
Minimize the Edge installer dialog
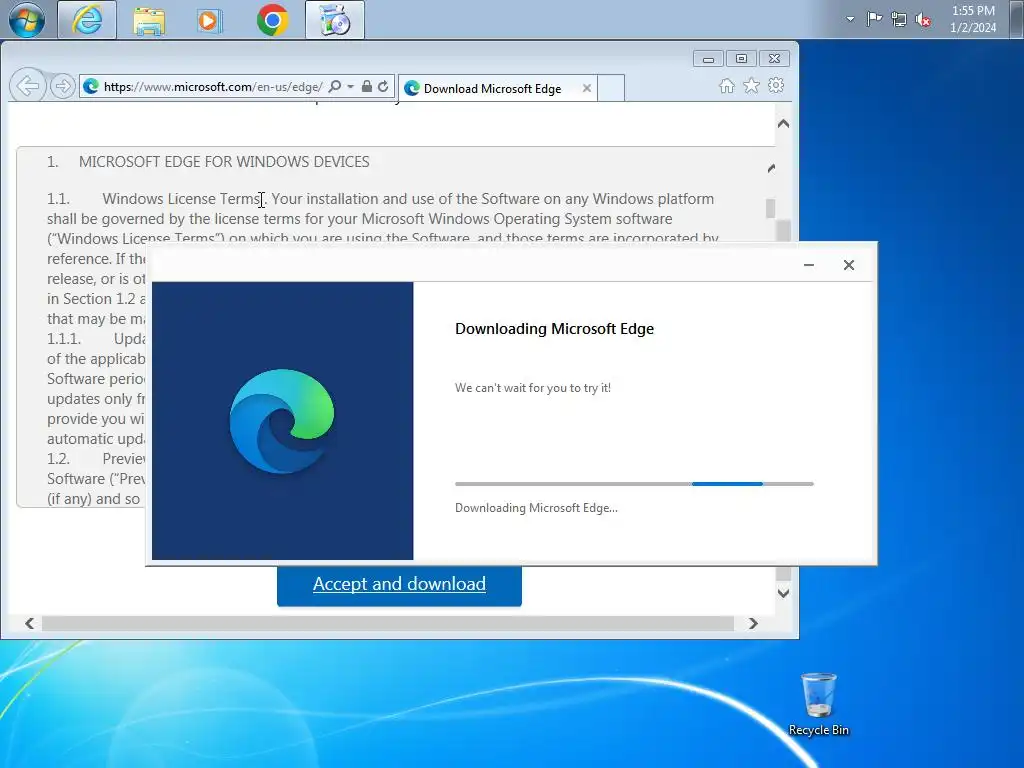808,265
